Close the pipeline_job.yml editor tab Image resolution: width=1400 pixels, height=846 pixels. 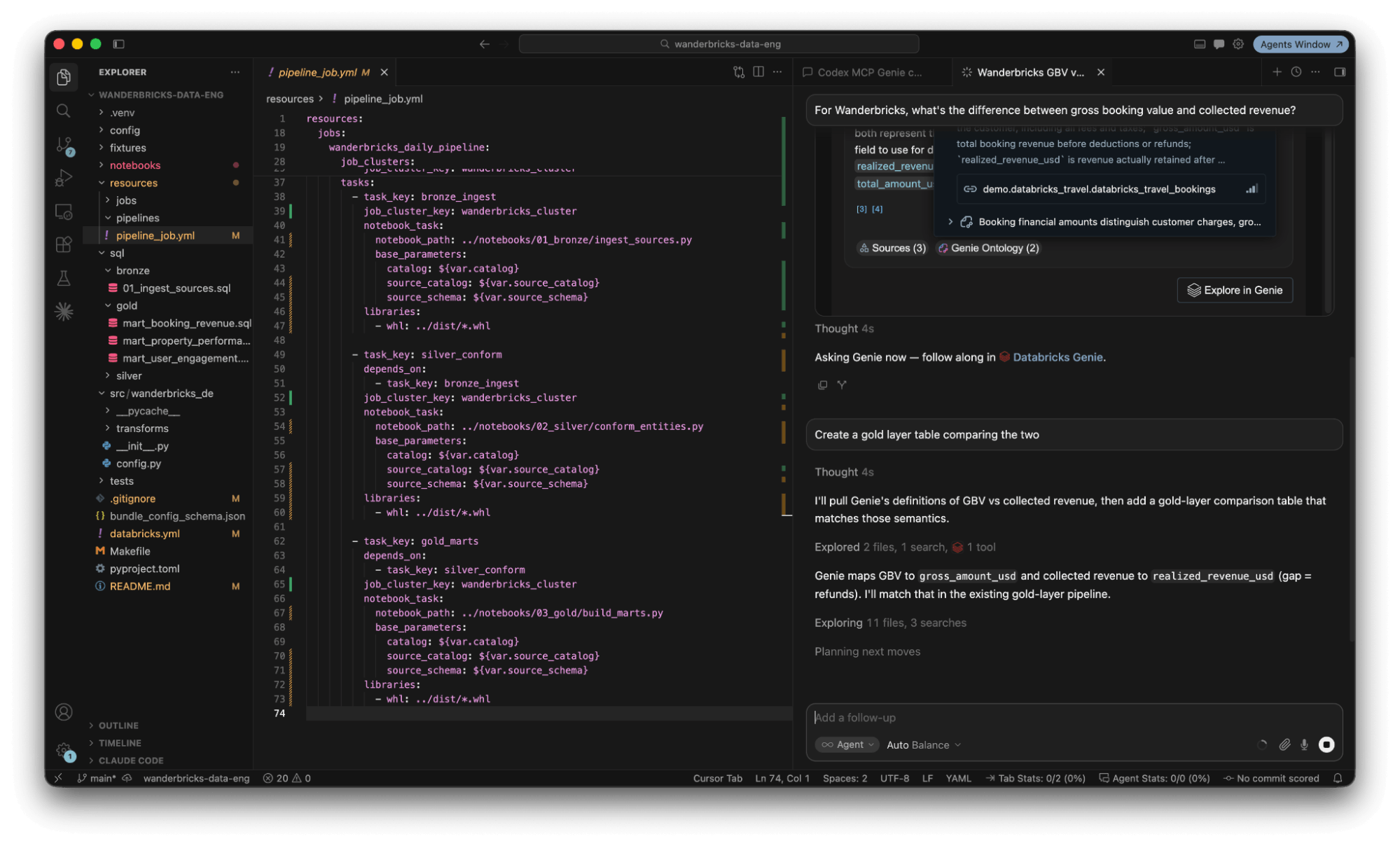click(384, 72)
